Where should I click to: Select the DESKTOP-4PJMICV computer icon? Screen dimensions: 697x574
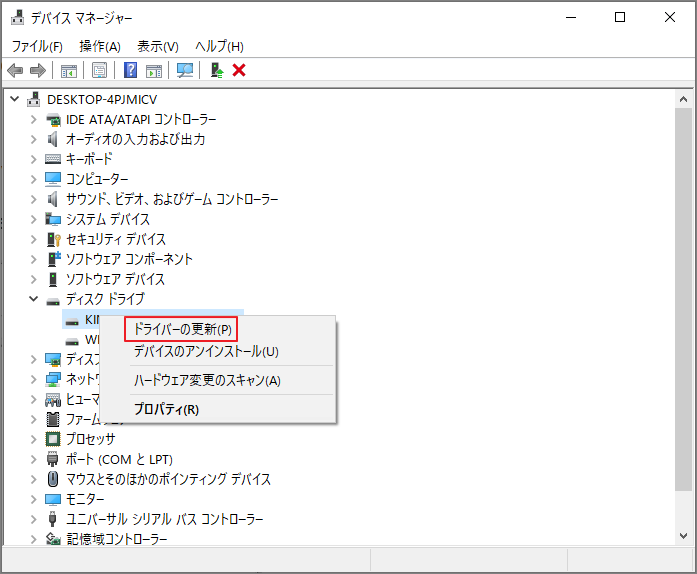tap(34, 99)
